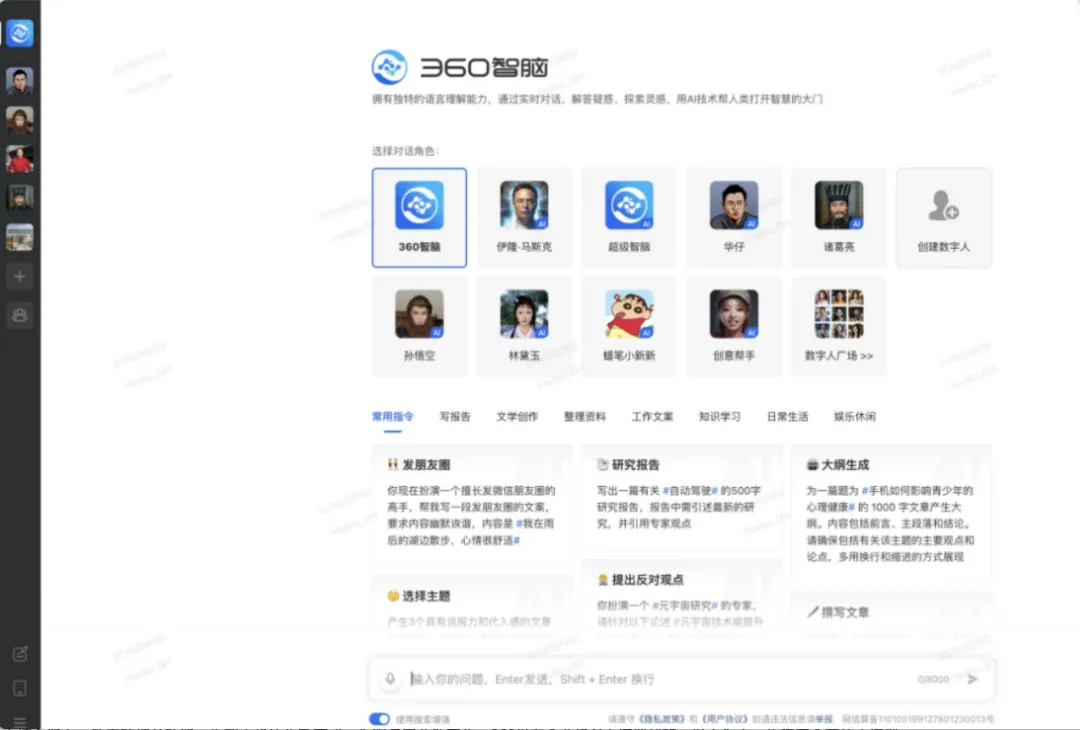Choose the 撰写文章 prompt card
The width and height of the screenshot is (1080, 730).
891,614
